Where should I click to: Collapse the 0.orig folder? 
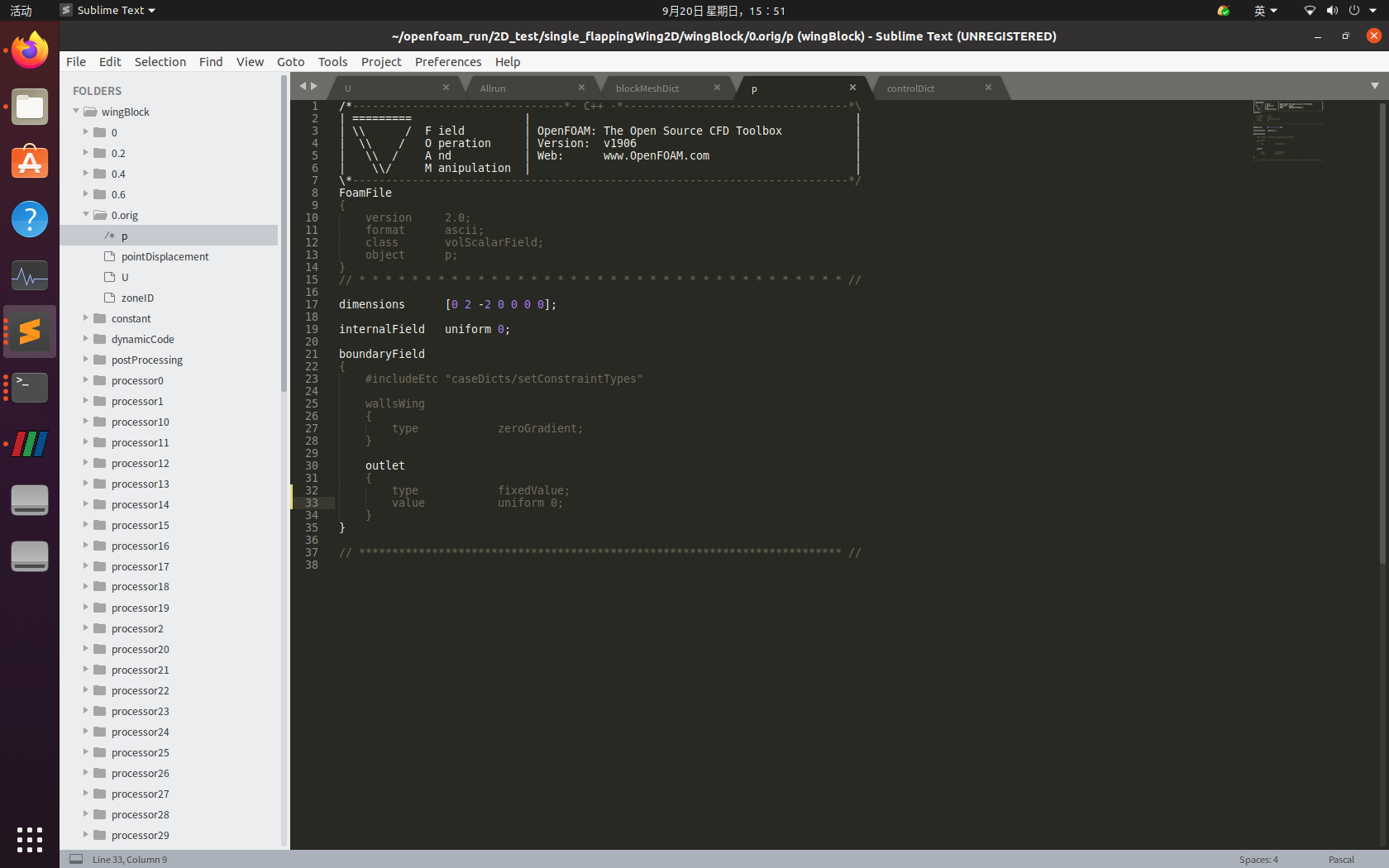[x=86, y=215]
